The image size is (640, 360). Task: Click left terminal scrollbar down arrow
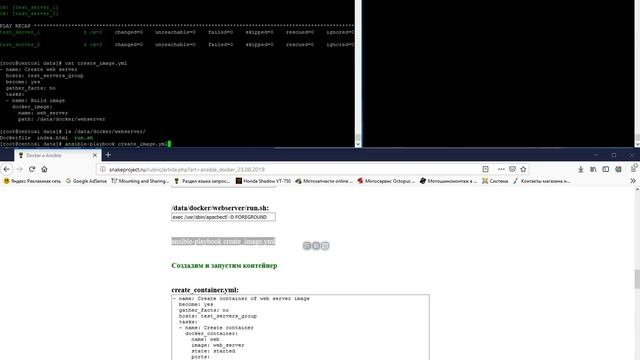358,144
